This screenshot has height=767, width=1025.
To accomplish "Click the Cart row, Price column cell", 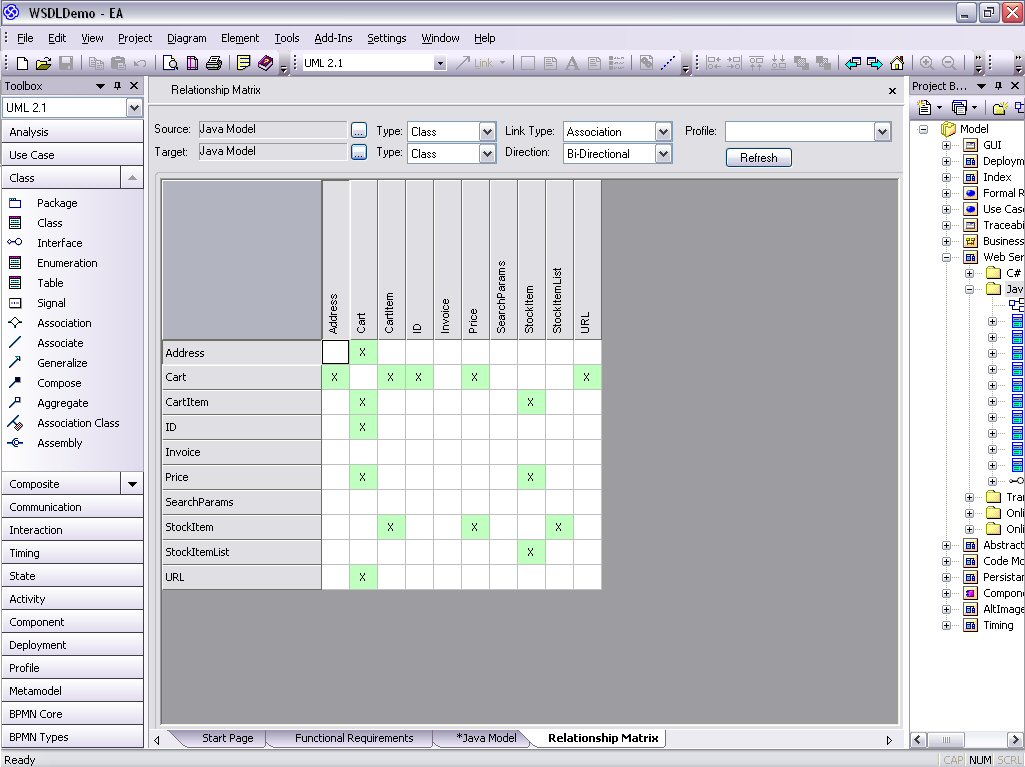I will click(474, 377).
